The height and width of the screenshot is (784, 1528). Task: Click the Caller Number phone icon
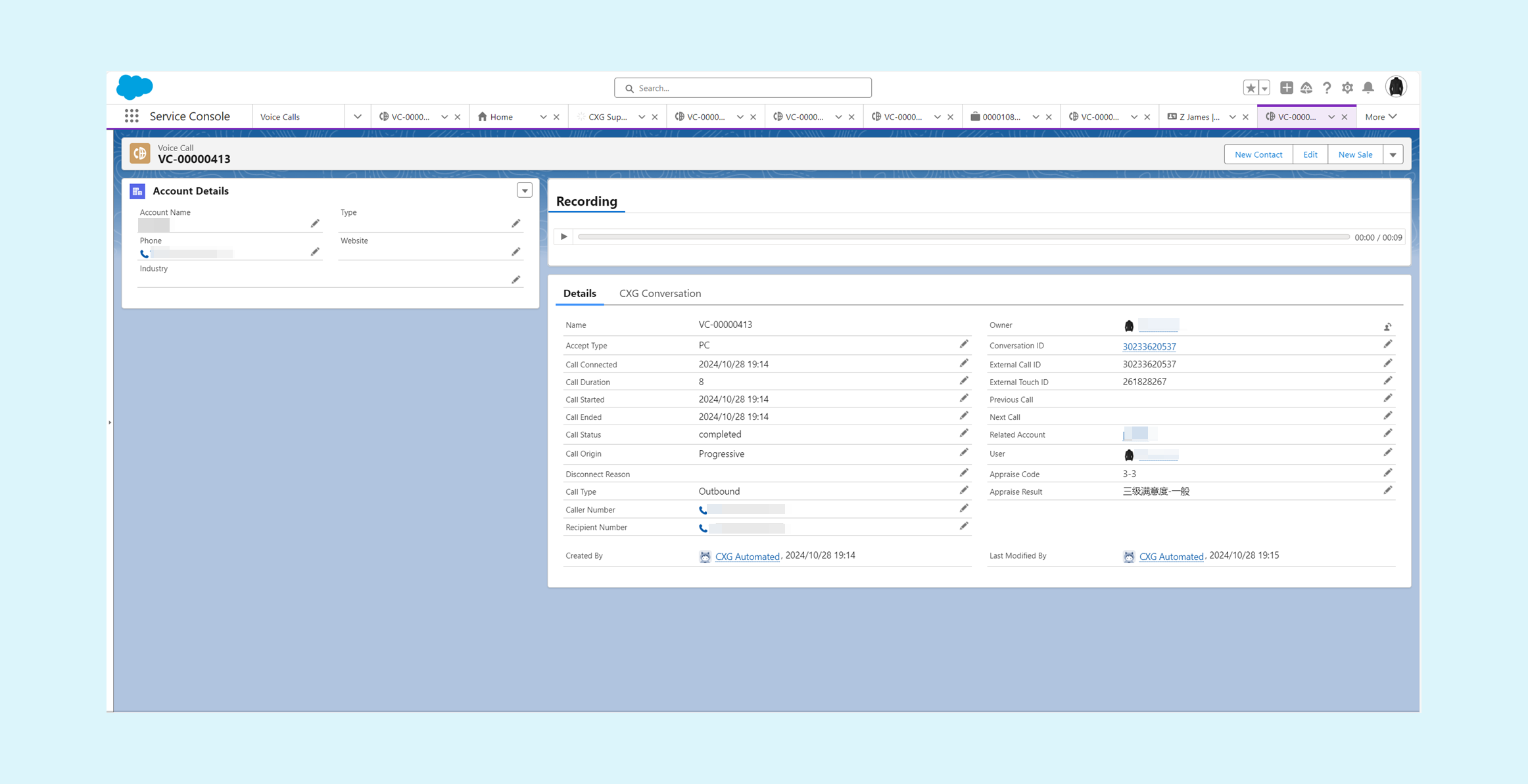(703, 510)
